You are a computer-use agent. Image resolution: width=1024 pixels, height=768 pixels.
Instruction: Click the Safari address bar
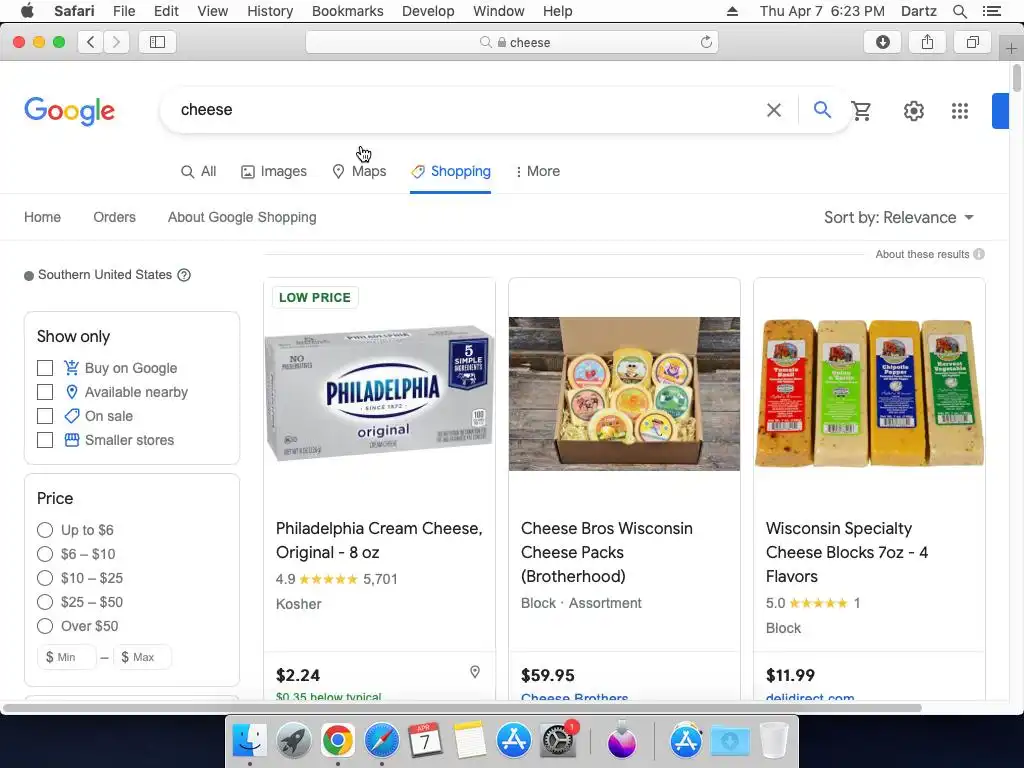pyautogui.click(x=512, y=42)
